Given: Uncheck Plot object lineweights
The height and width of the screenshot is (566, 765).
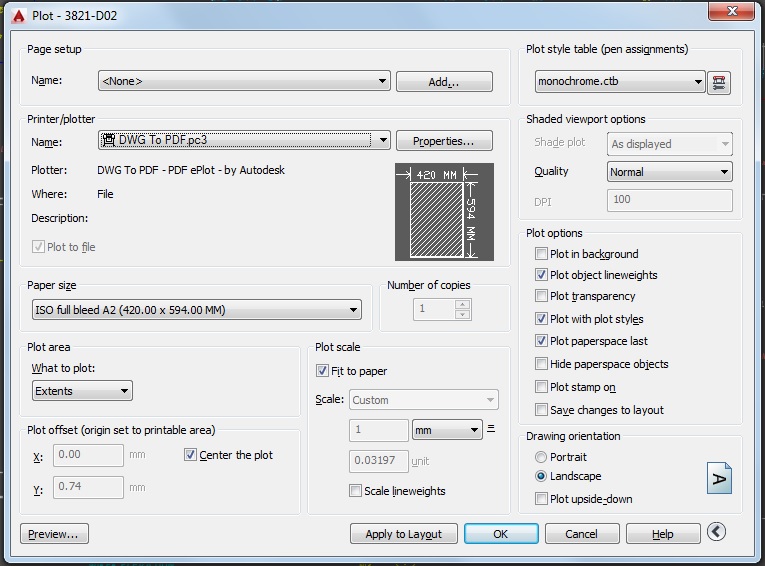Looking at the screenshot, I should (541, 275).
